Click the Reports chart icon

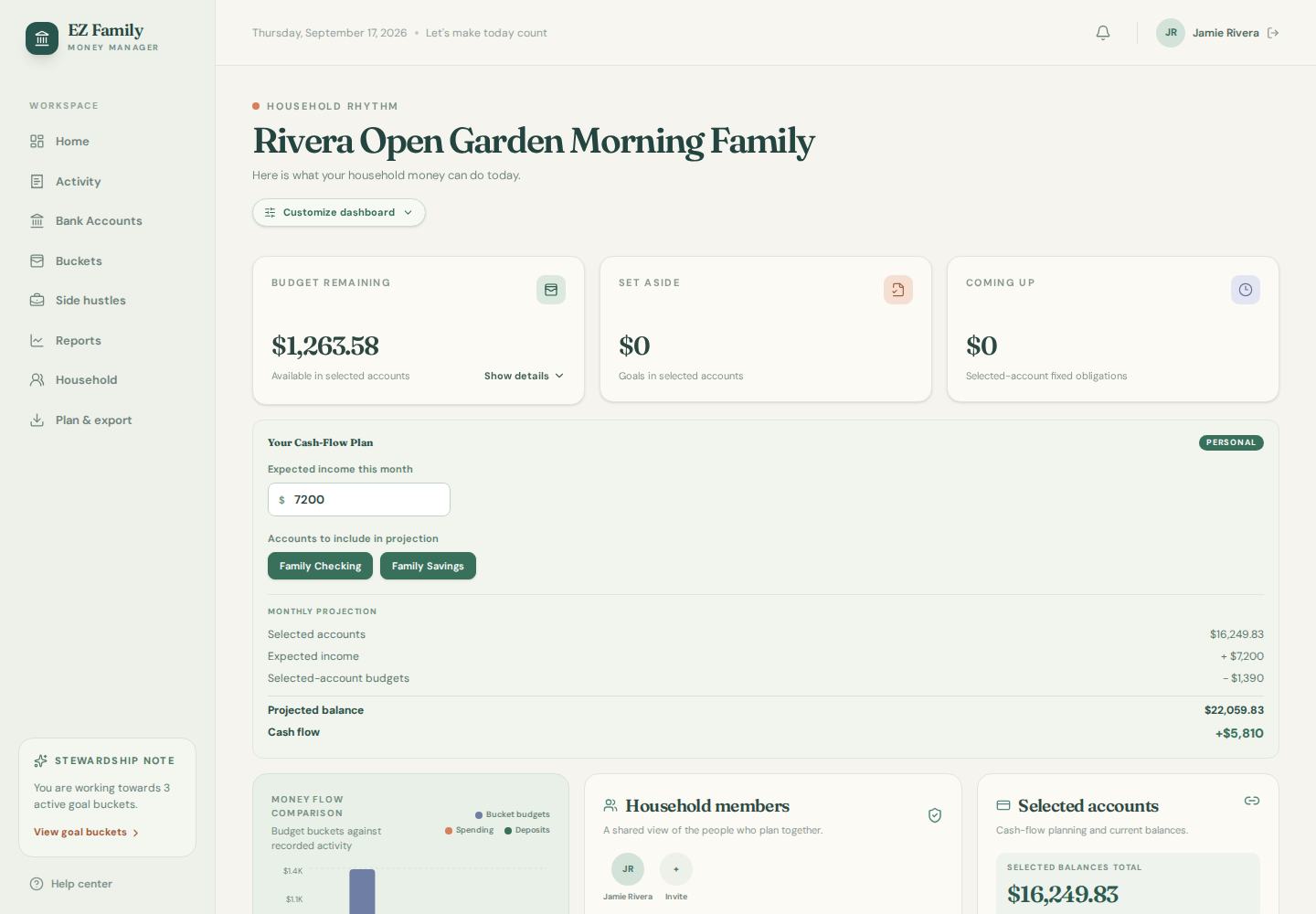coord(37,341)
